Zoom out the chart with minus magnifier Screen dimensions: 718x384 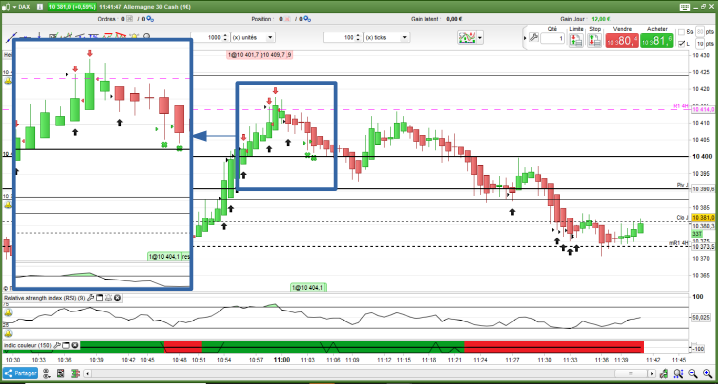tap(693, 373)
